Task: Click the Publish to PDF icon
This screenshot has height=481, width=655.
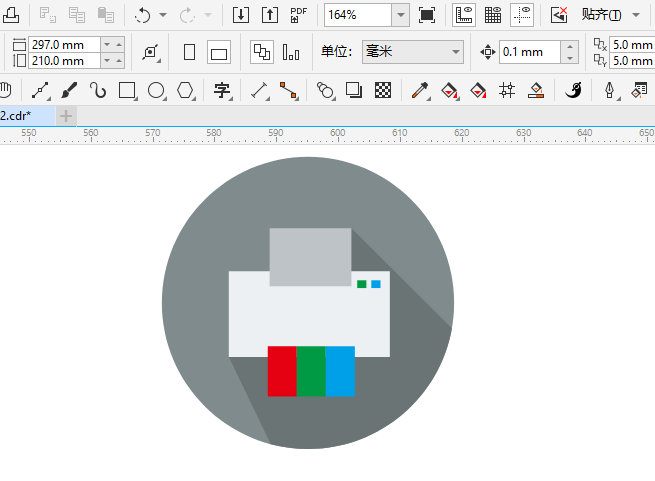Action: 298,15
